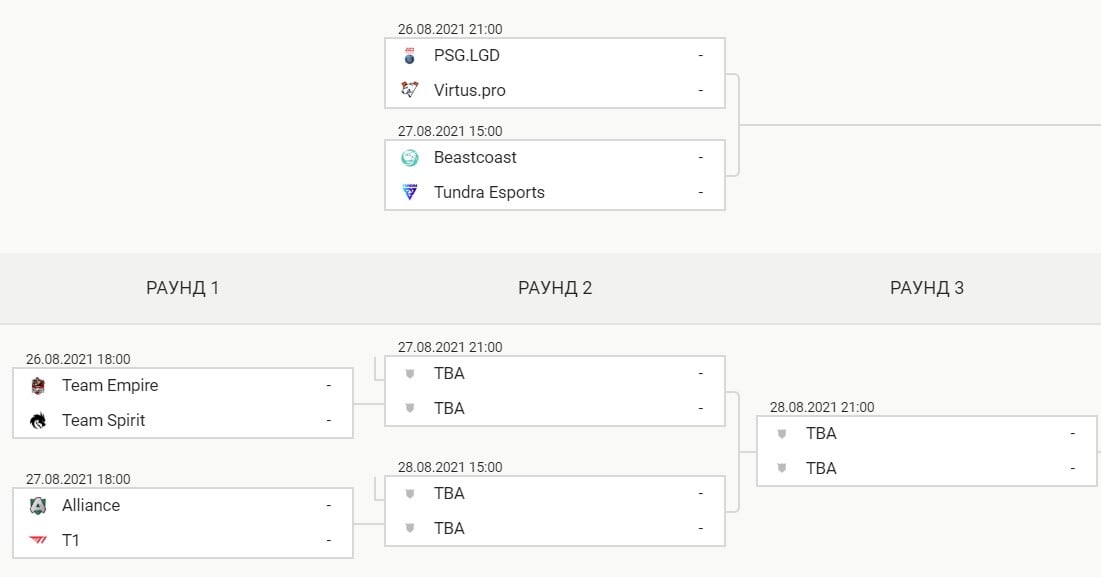Select the РАУНД 2 column header
Viewport: 1101px width, 577px height.
[x=555, y=288]
